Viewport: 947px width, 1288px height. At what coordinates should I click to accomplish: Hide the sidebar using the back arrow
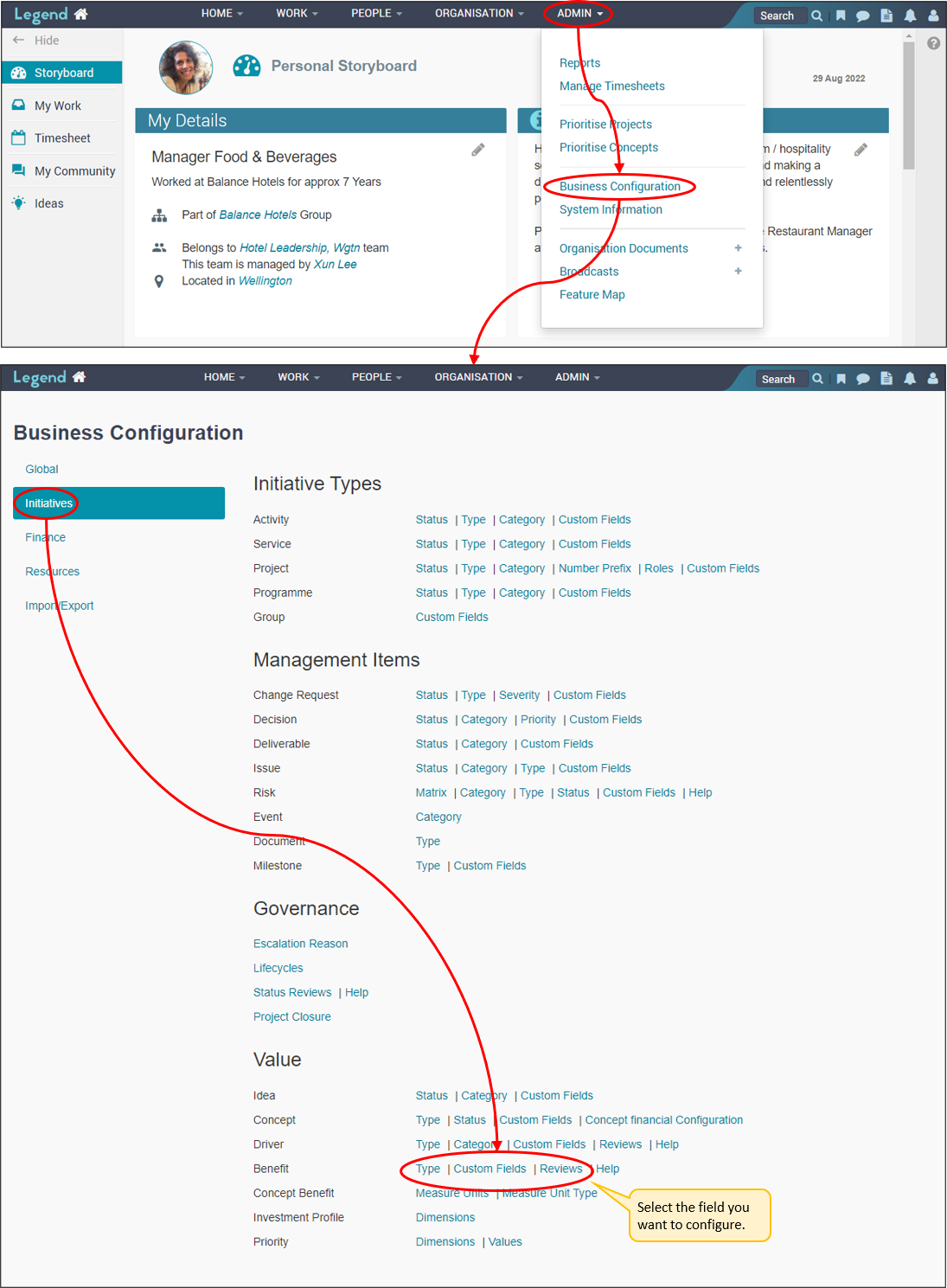pyautogui.click(x=18, y=41)
